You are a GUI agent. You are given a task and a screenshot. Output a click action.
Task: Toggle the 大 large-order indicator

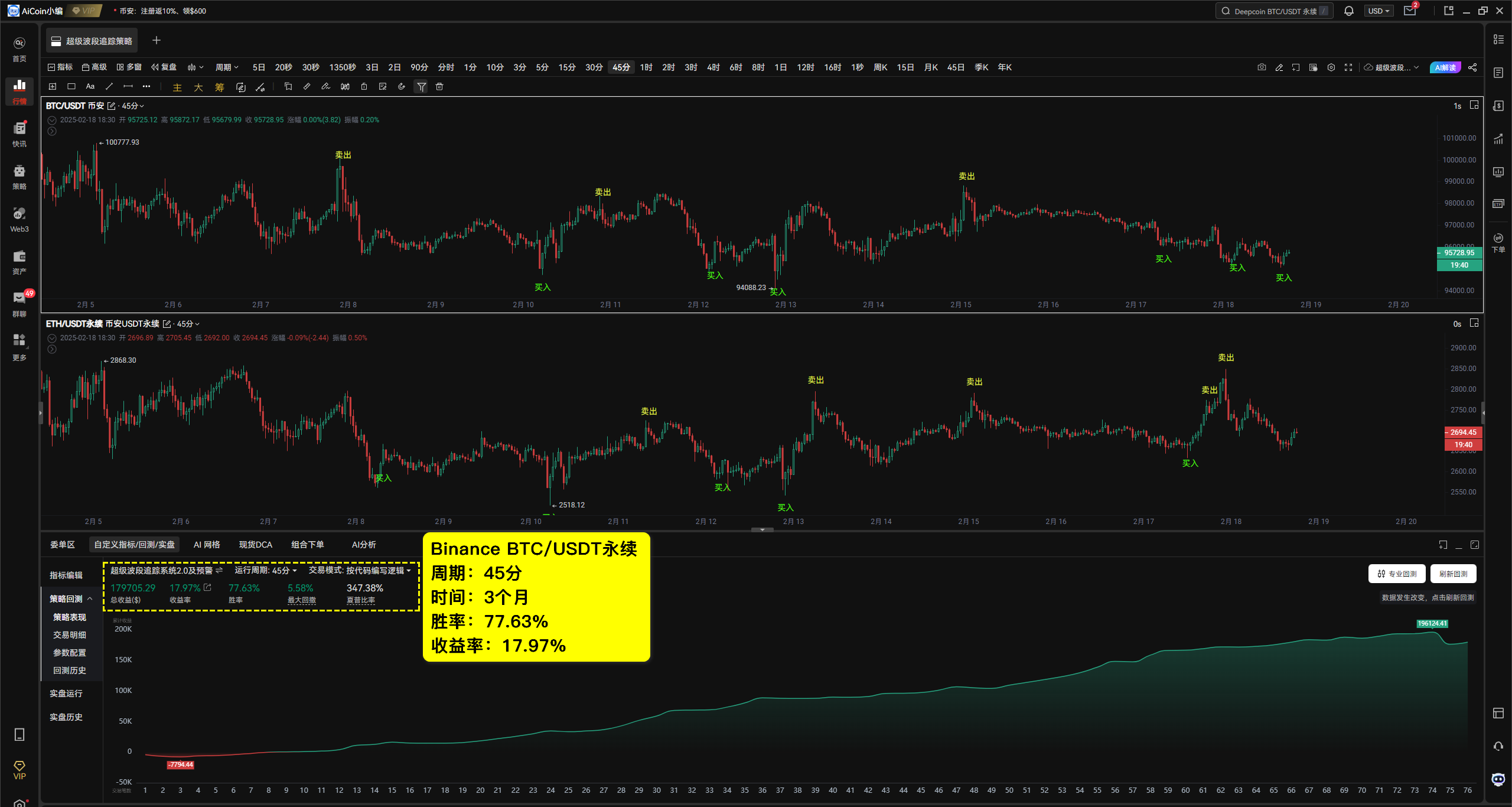pos(198,87)
